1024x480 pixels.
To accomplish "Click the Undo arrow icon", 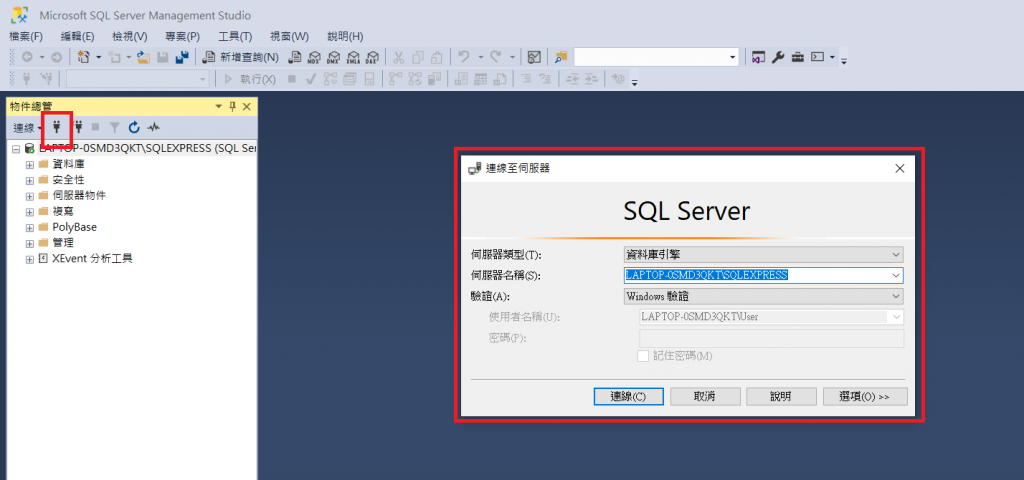I will (464, 57).
